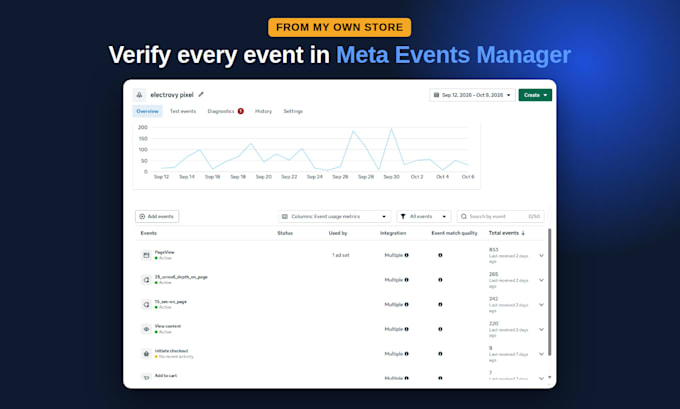Screen dimensions: 680x409
Task: Click the 15_sec_on_page event name
Action: (170, 301)
